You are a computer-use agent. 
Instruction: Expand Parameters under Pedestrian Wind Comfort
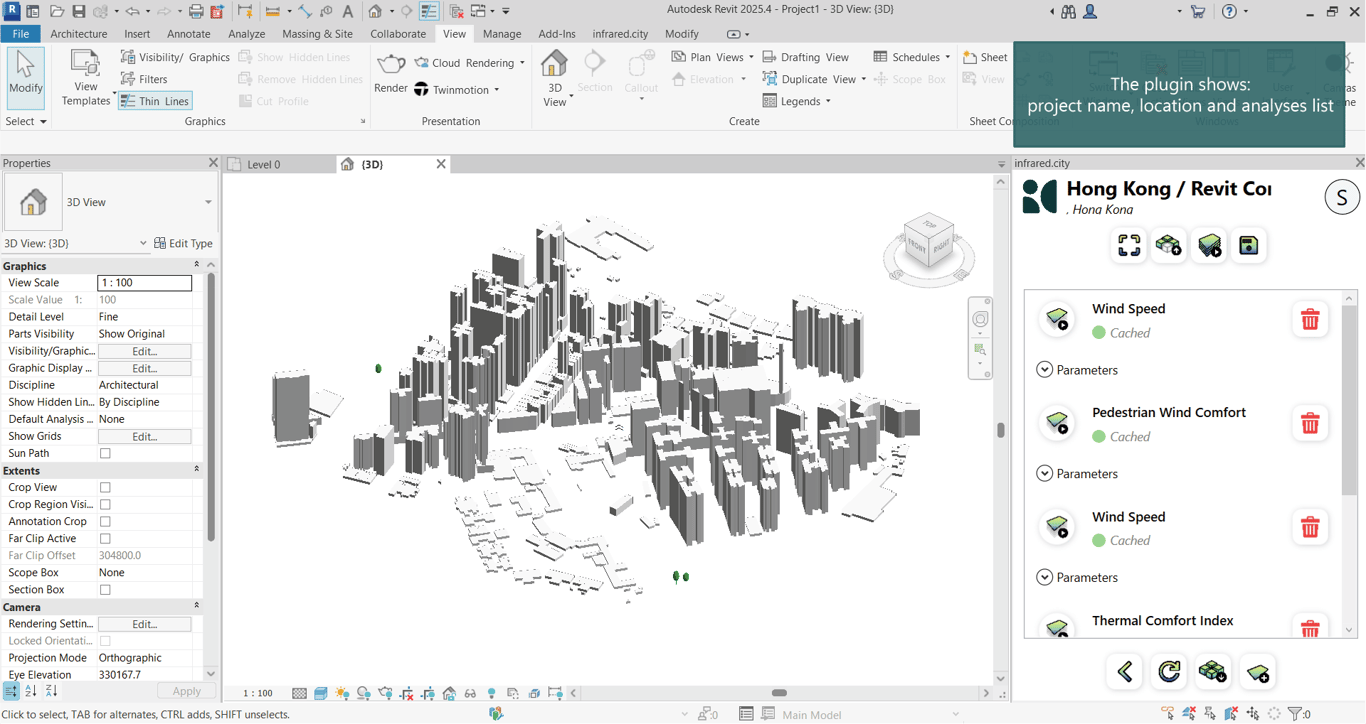pos(1045,474)
